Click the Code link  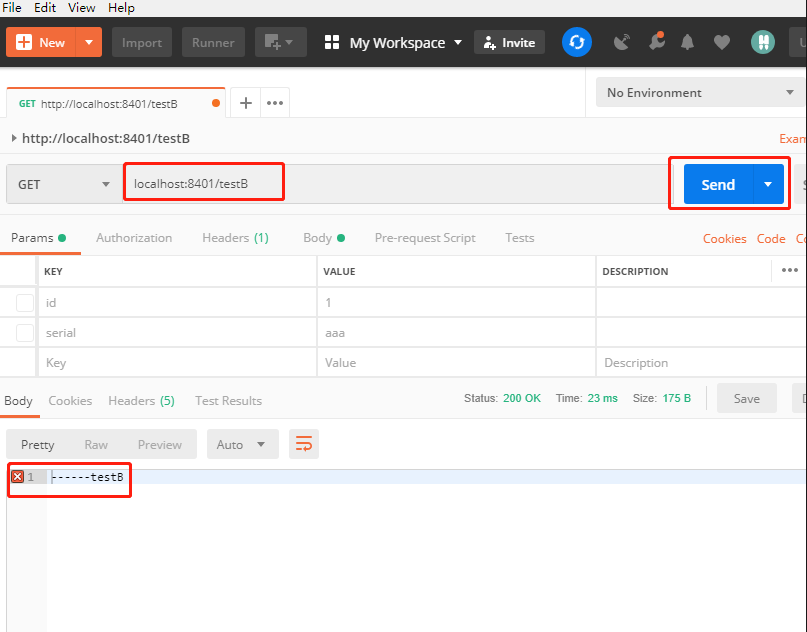coord(770,239)
